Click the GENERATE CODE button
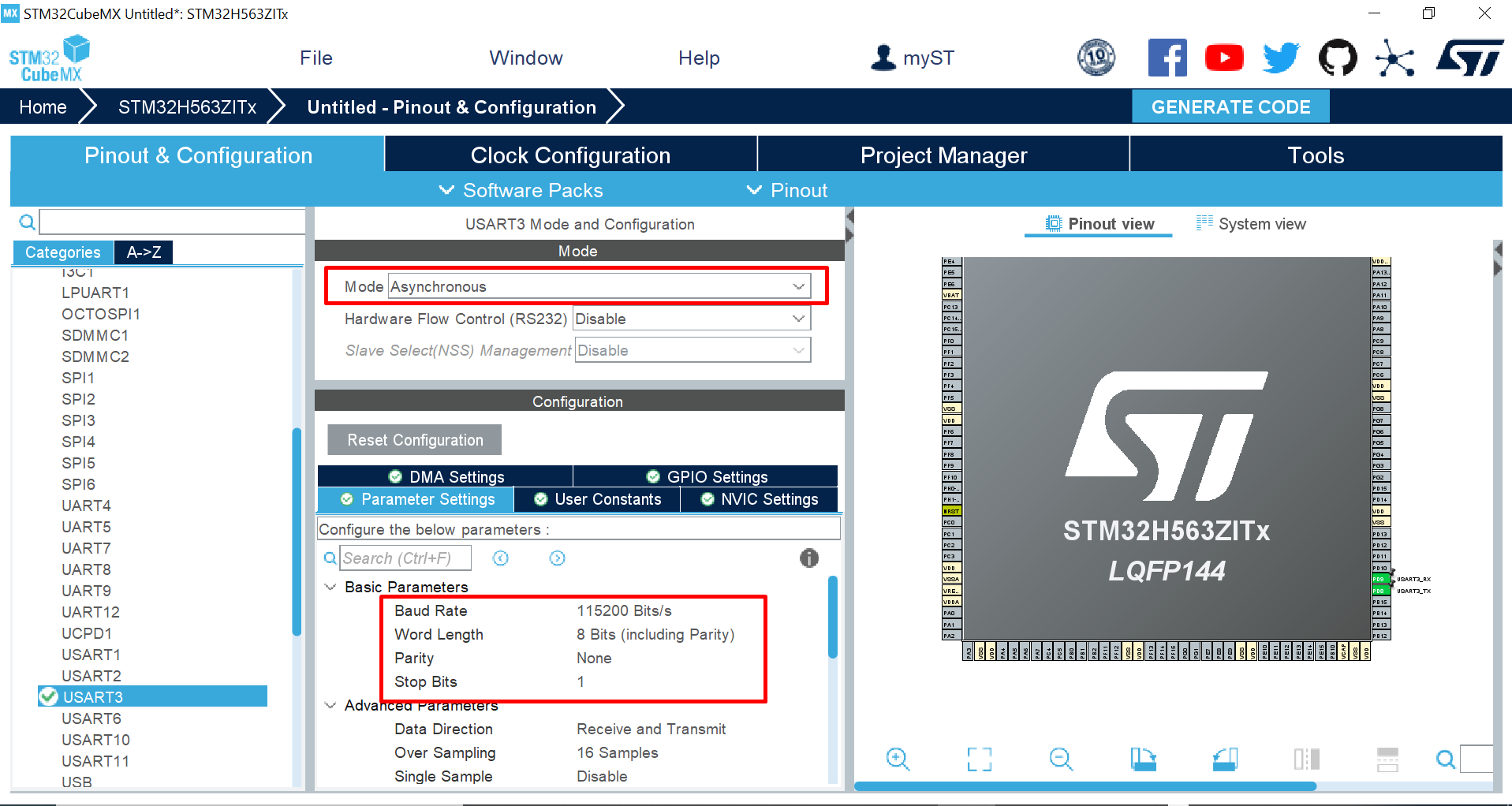 pyautogui.click(x=1230, y=106)
